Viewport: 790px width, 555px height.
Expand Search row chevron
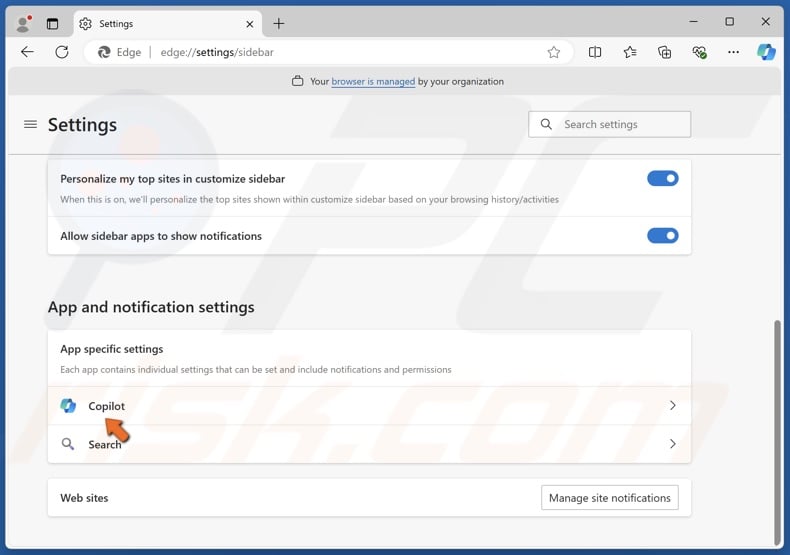pos(673,444)
